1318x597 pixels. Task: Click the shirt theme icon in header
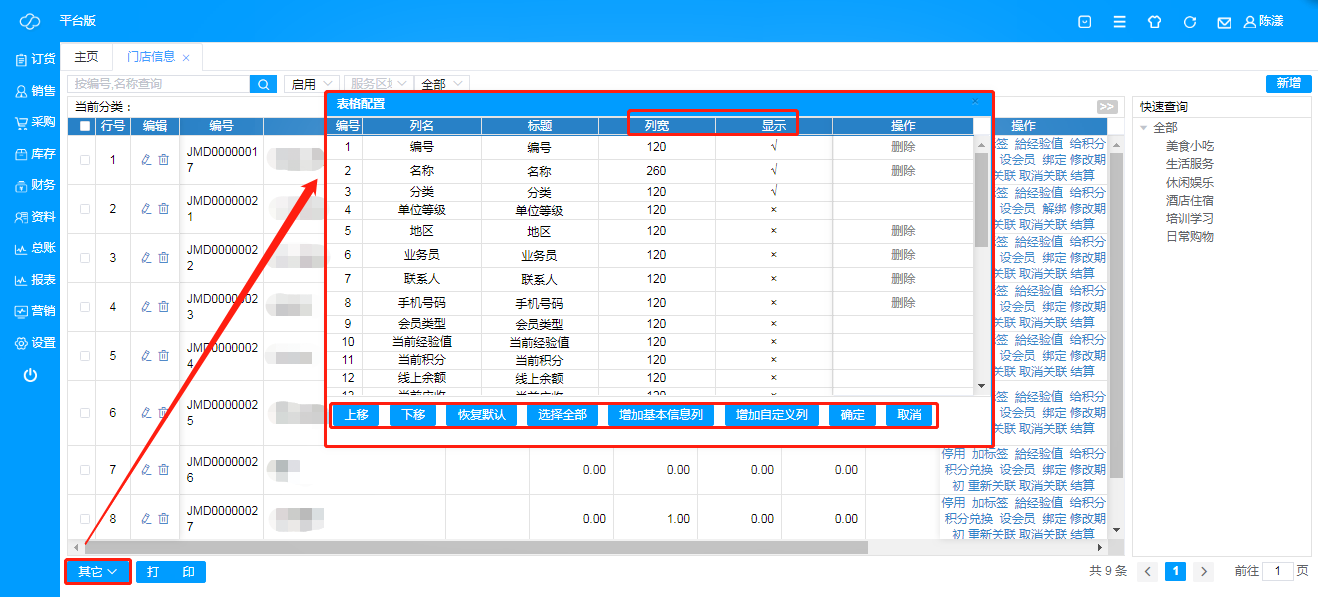point(1155,21)
